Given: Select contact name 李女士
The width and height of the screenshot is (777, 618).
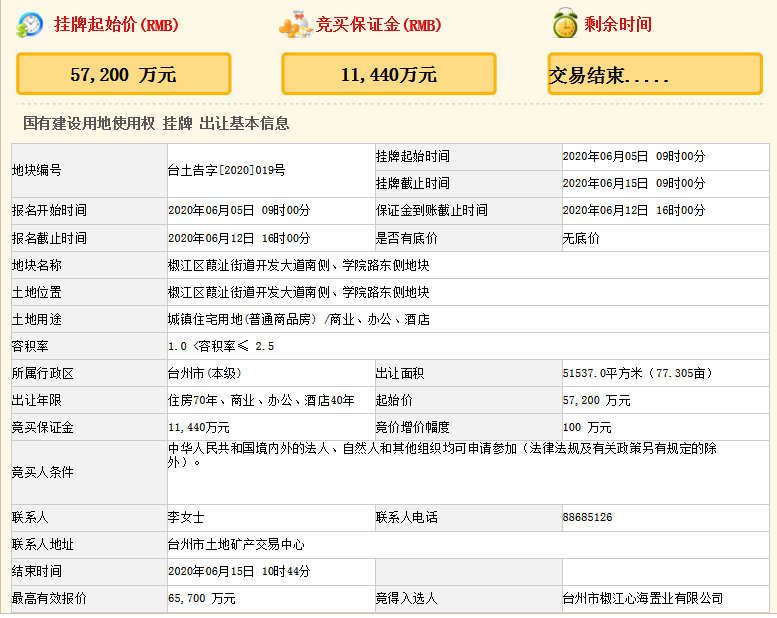Looking at the screenshot, I should pyautogui.click(x=186, y=518).
